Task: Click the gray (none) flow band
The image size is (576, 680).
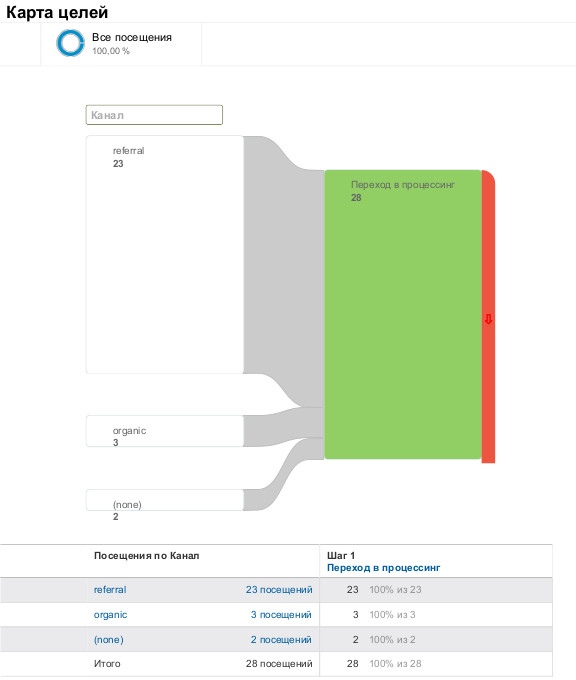Action: pos(284,475)
